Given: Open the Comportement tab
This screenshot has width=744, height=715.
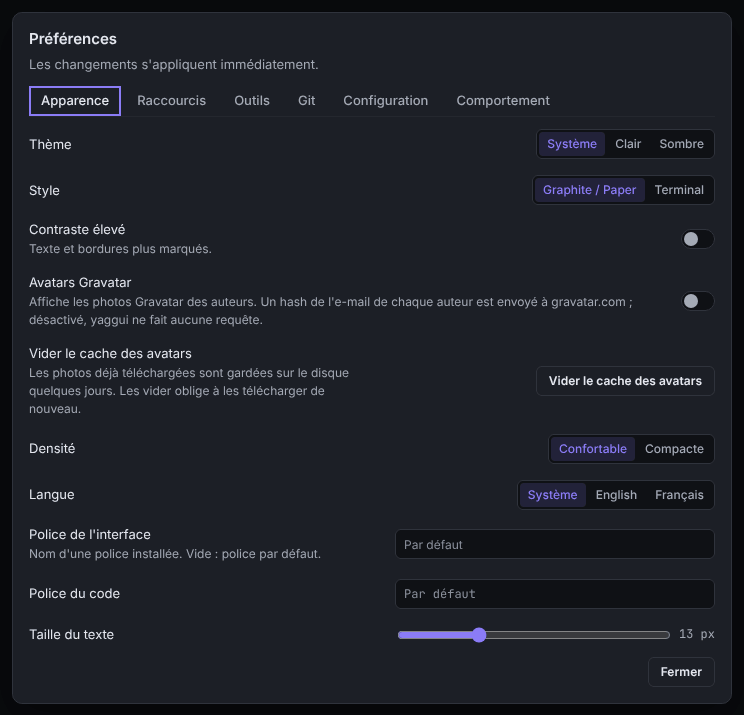Looking at the screenshot, I should 503,101.
